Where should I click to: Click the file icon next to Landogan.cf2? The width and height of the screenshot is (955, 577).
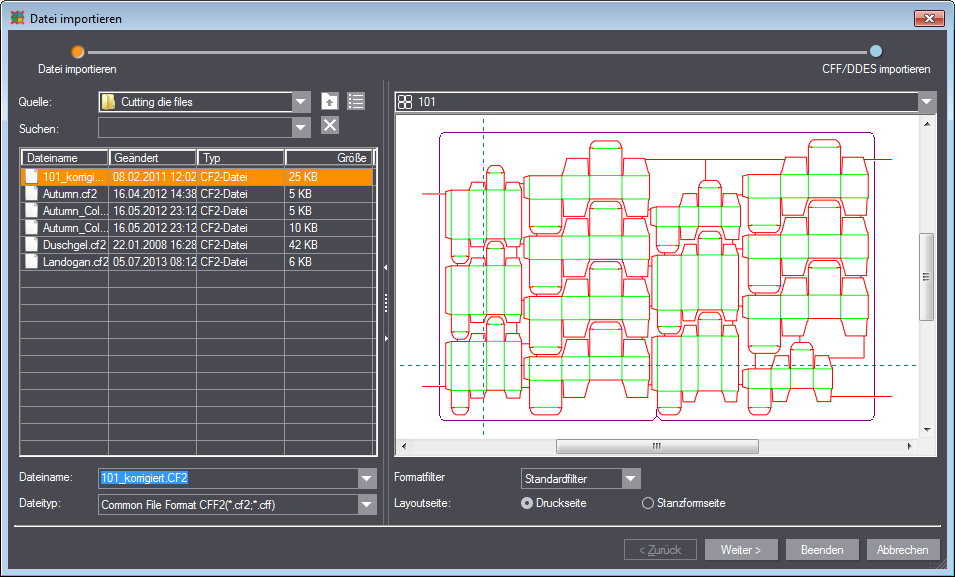click(x=32, y=262)
